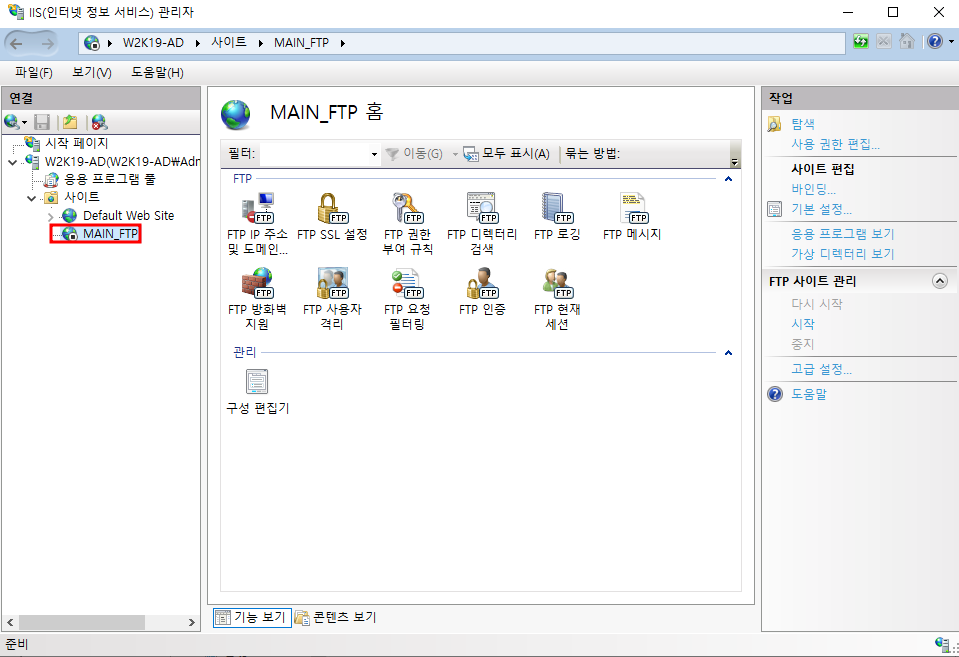
Task: Expand the Default Web Site node
Action: [x=51, y=217]
